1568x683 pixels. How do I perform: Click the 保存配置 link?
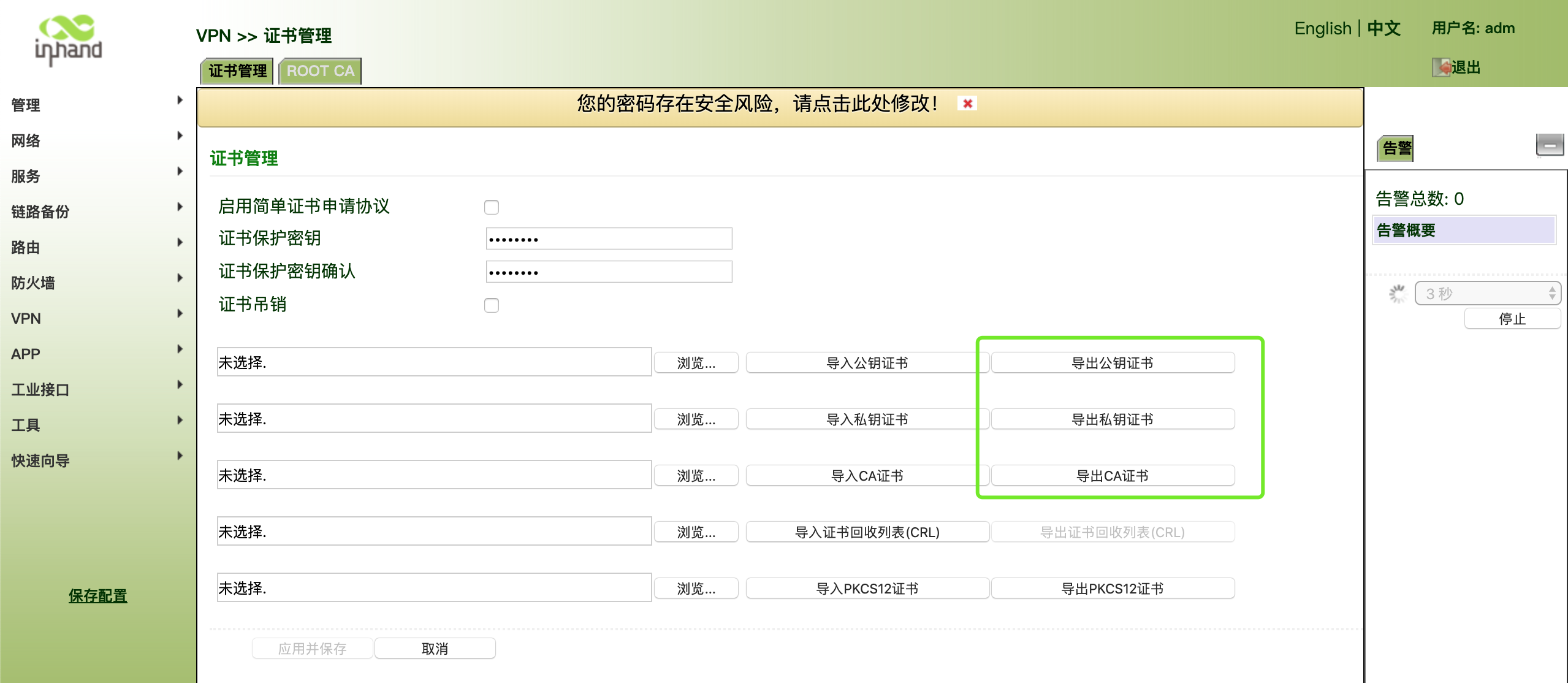(x=97, y=595)
